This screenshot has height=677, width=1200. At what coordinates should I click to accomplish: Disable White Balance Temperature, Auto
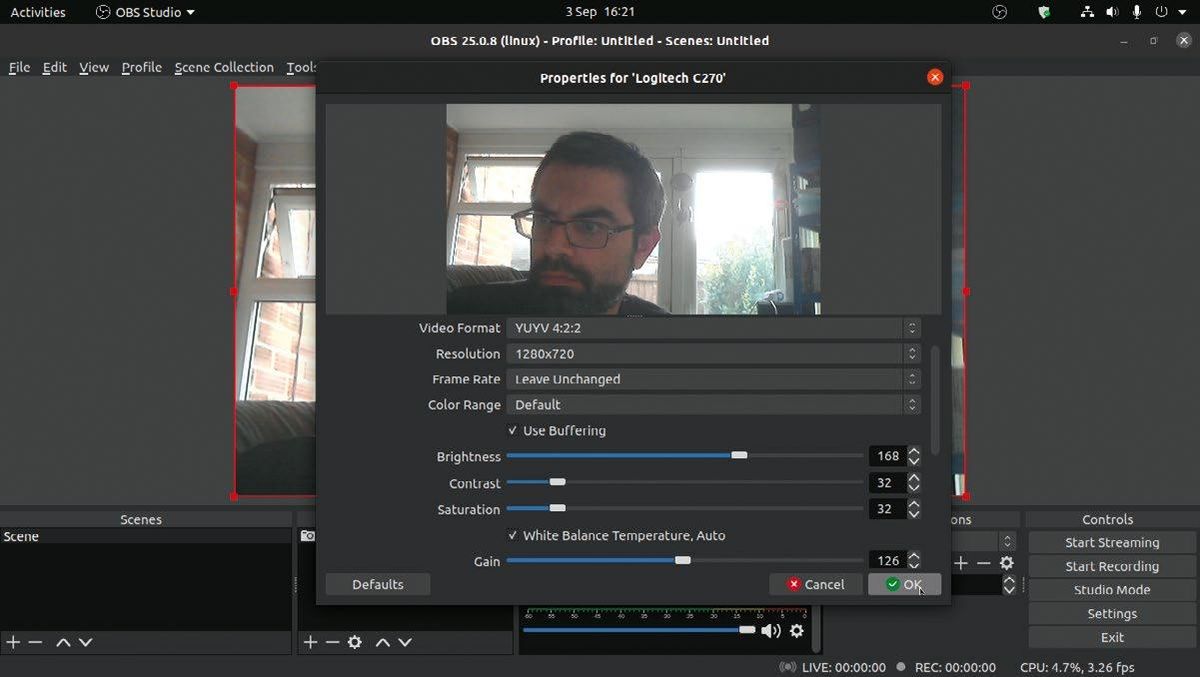coord(513,535)
